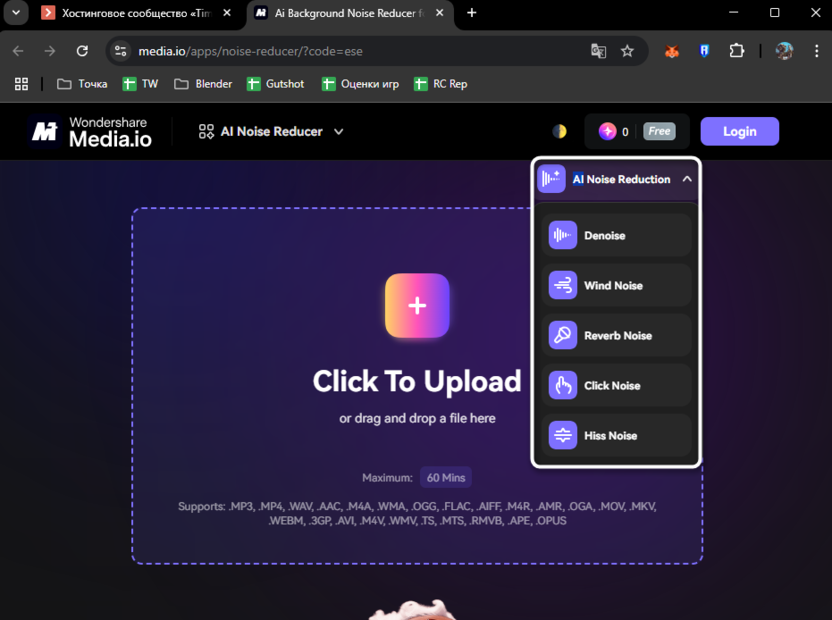Viewport: 832px width, 620px height.
Task: Go forward to next page
Action: click(x=50, y=51)
